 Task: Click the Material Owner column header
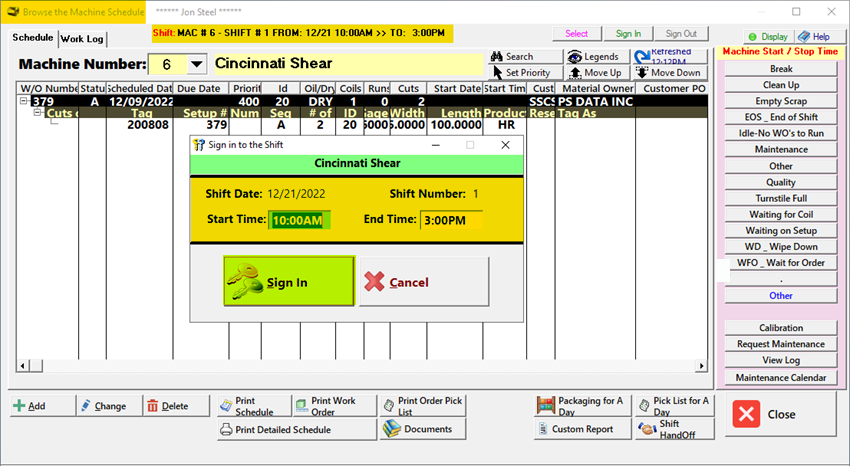[x=595, y=88]
